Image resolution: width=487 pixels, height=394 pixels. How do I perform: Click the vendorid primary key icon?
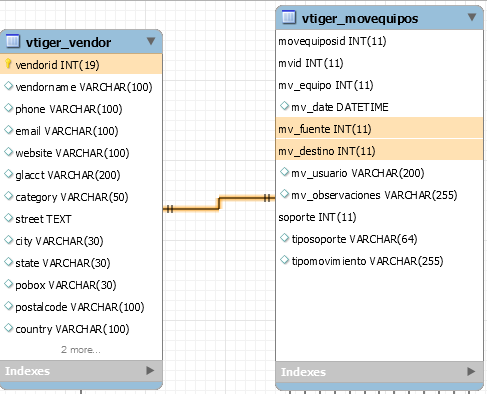[8, 63]
